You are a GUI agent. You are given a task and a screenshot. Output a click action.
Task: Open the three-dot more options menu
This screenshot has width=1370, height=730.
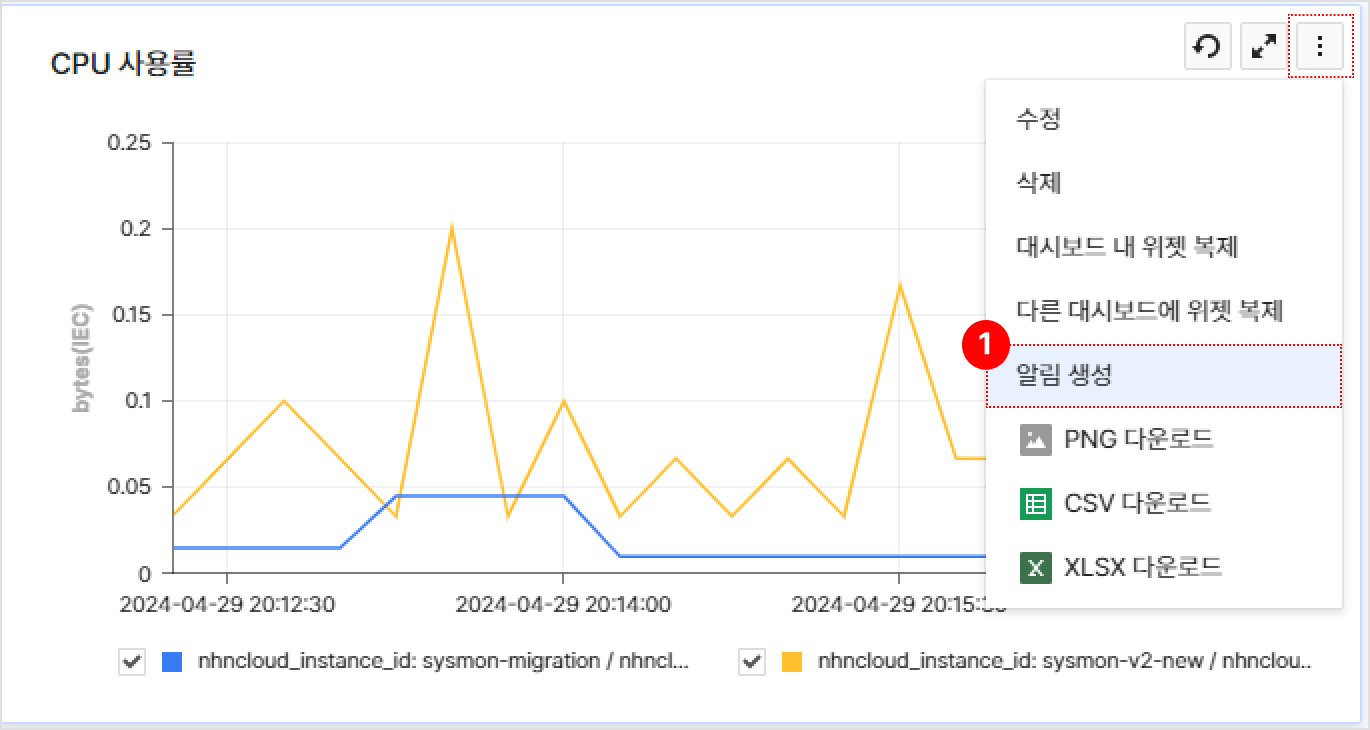tap(1320, 47)
